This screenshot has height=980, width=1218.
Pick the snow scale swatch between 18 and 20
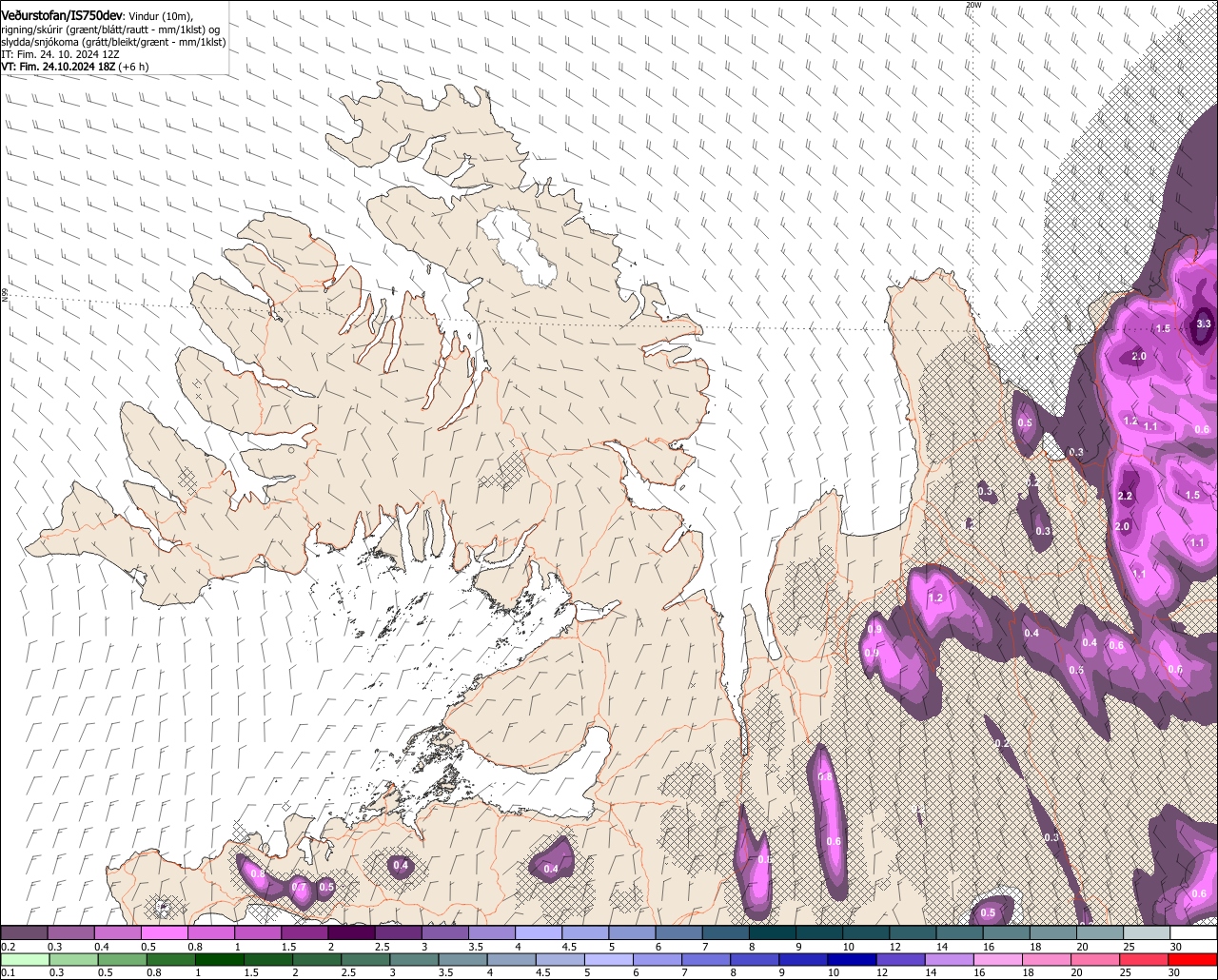1054,933
